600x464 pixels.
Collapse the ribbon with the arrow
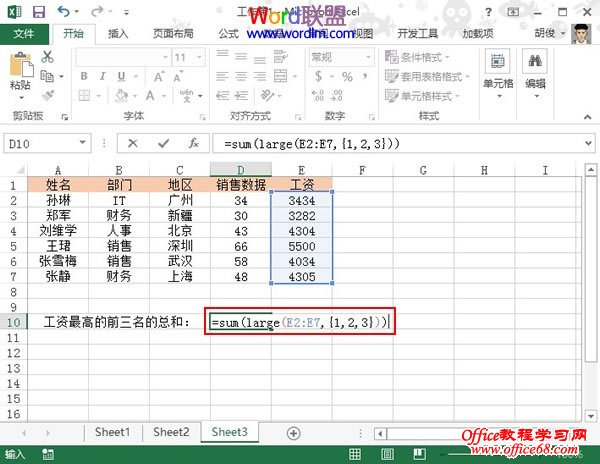click(587, 117)
